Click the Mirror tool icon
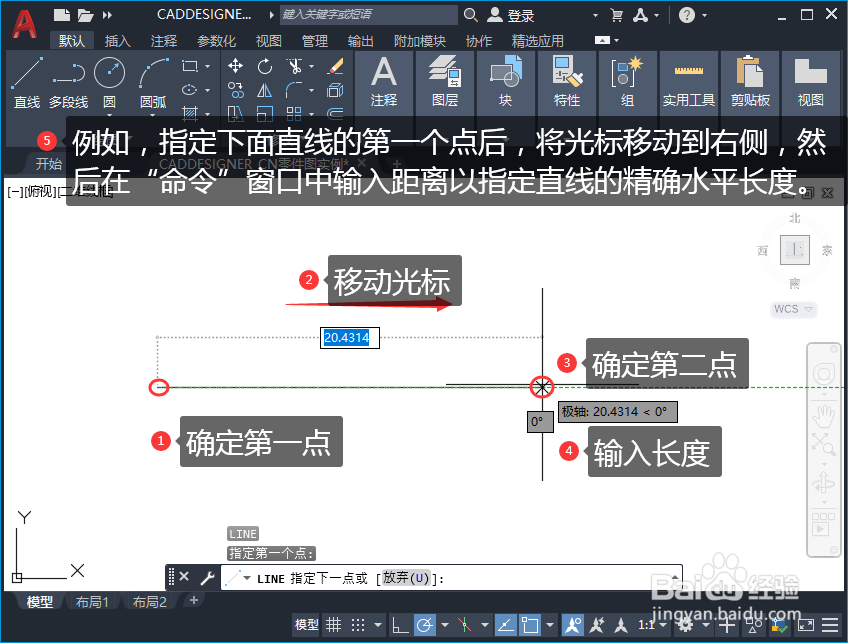The height and width of the screenshot is (643, 848). click(265, 90)
